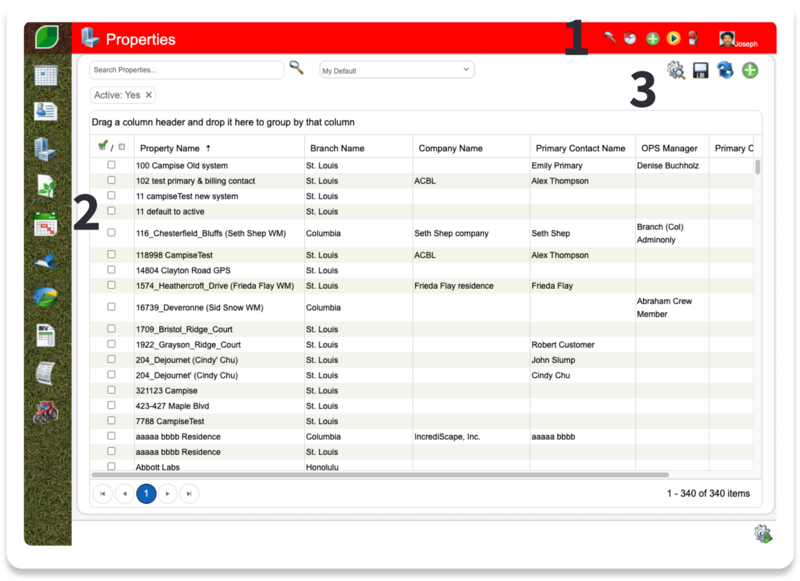800x581 pixels.
Task: Check the box for 102 test primary & billing contact
Action: click(x=111, y=180)
